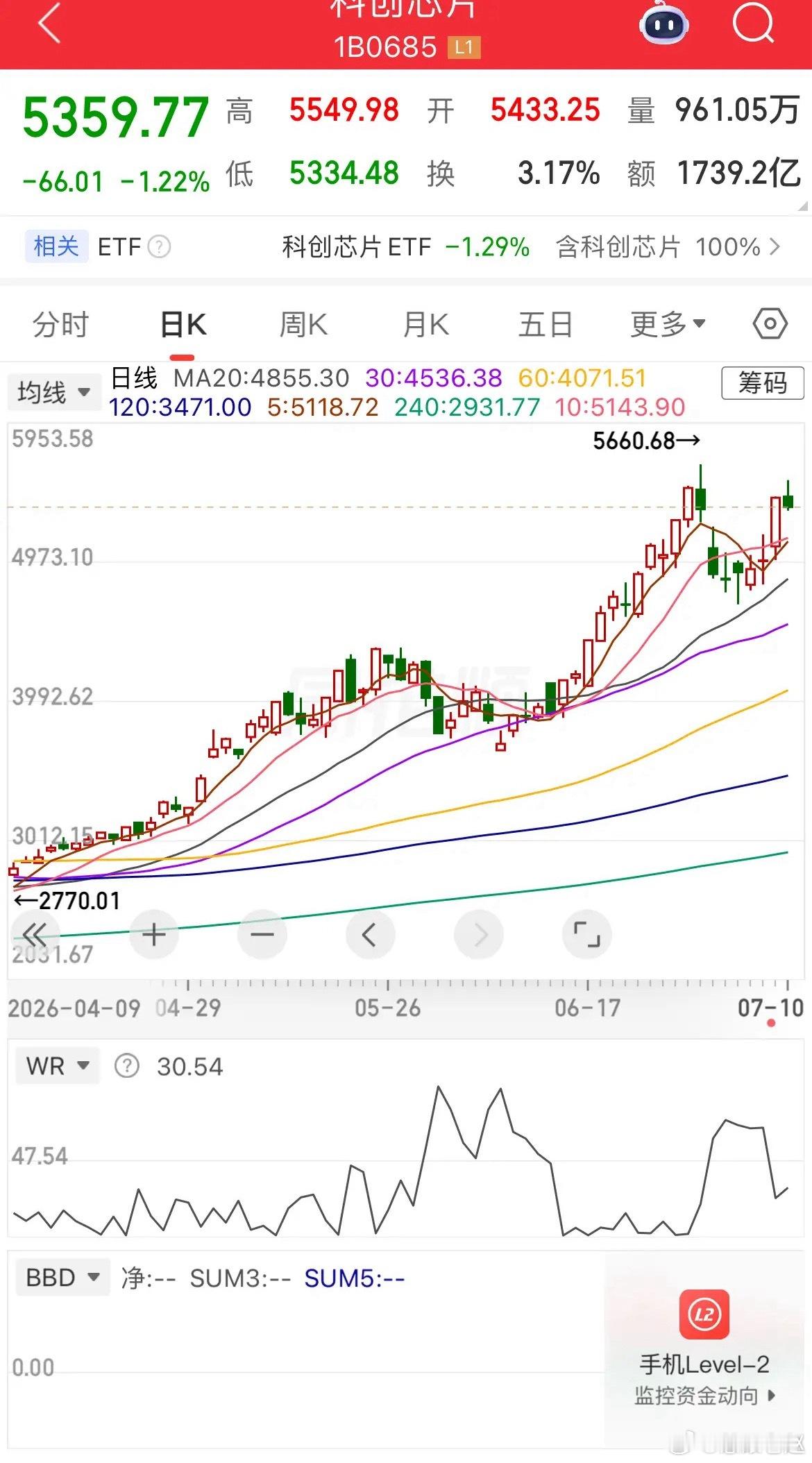The image size is (812, 1463).
Task: Tap the open price 5433.25
Action: (545, 110)
